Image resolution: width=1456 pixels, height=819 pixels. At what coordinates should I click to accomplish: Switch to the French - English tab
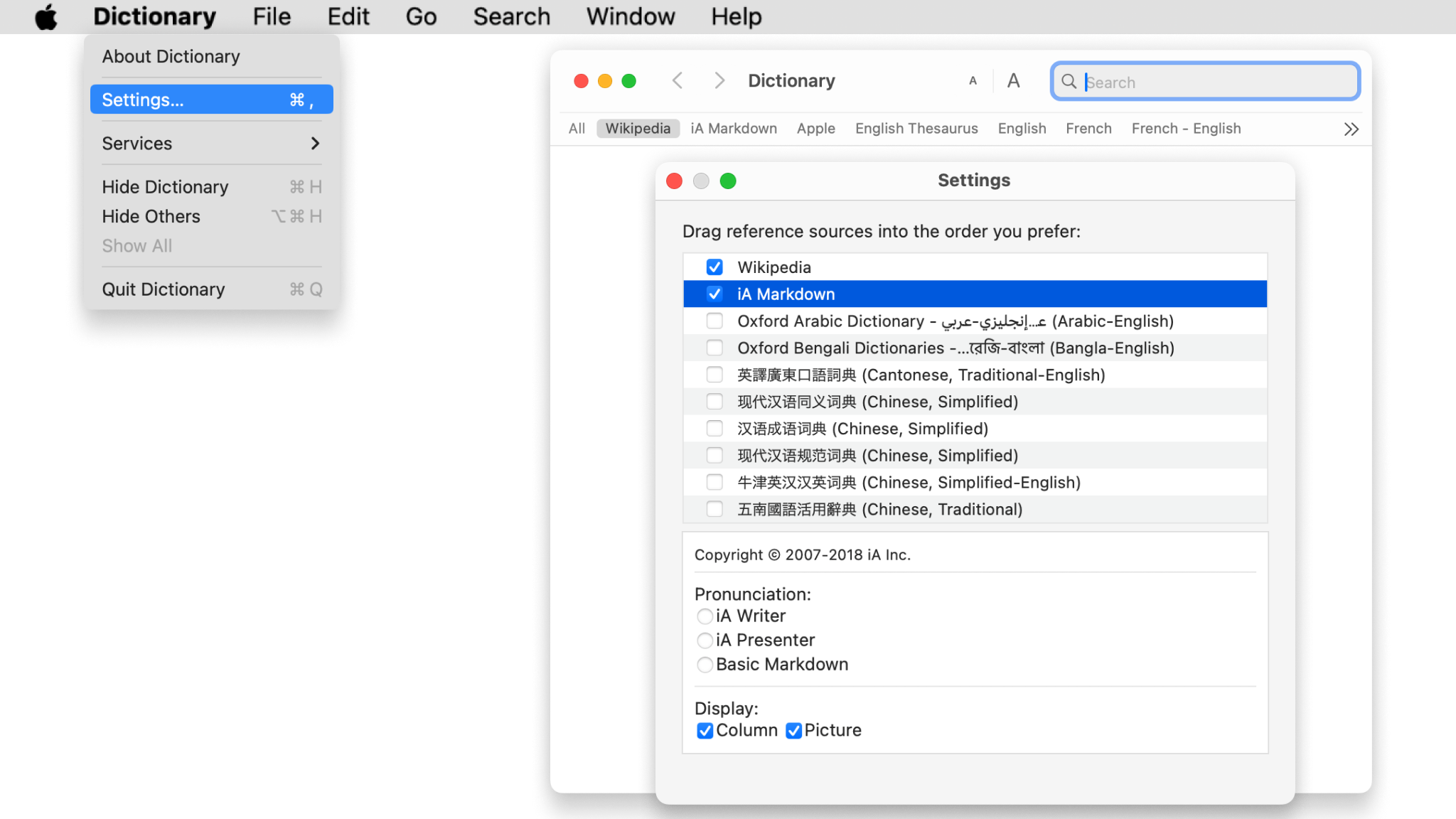[1187, 129]
